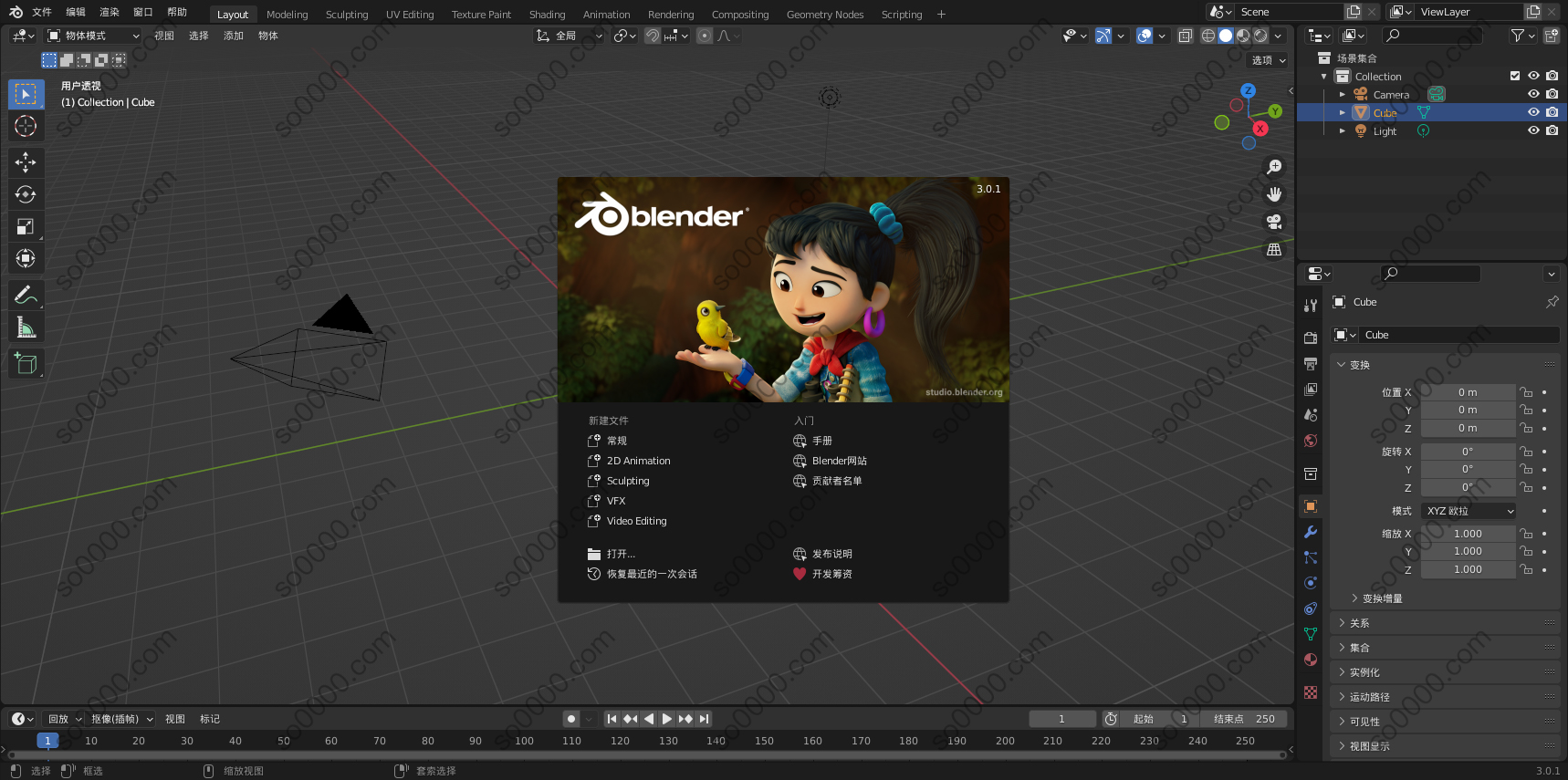This screenshot has height=780, width=1568.
Task: Open the Texture checker properties tab
Action: [1311, 692]
